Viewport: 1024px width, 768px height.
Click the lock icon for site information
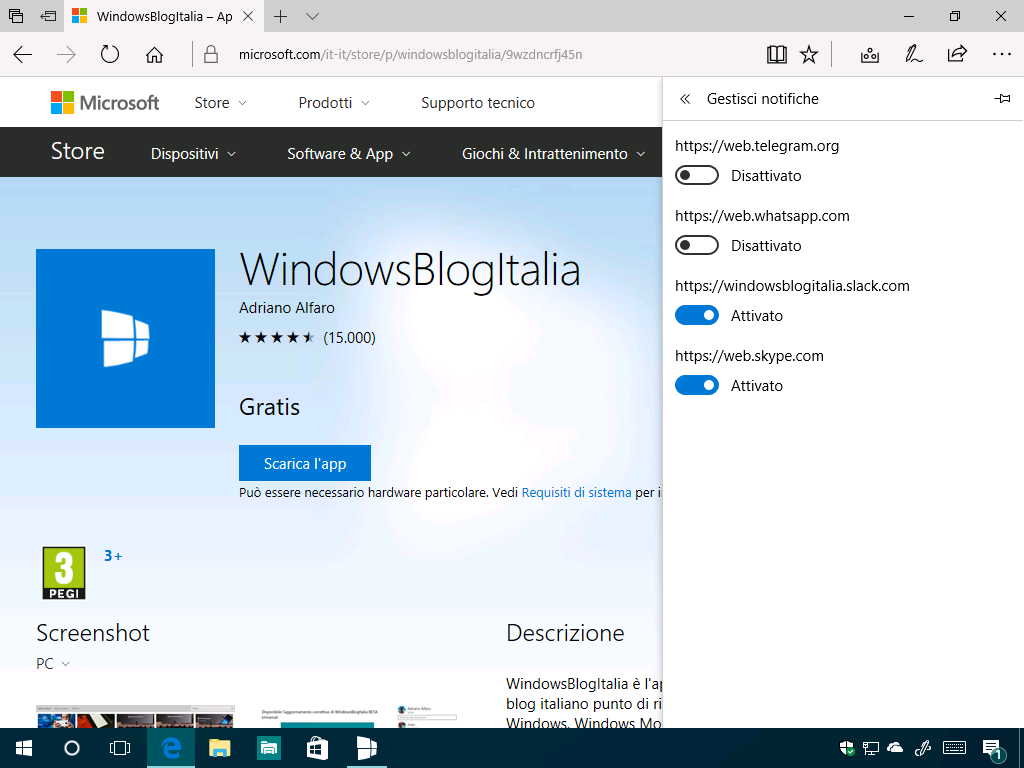[x=210, y=54]
